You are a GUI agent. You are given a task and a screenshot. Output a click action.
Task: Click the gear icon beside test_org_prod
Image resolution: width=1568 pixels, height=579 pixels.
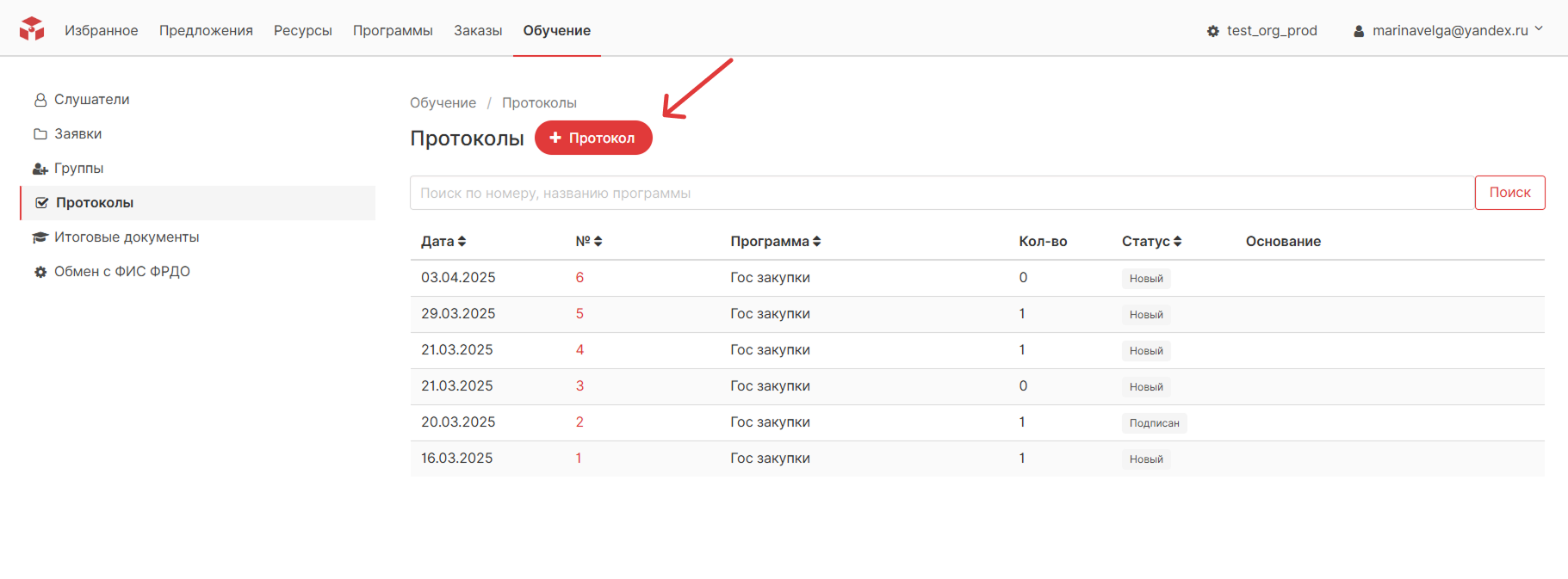[x=1212, y=31]
